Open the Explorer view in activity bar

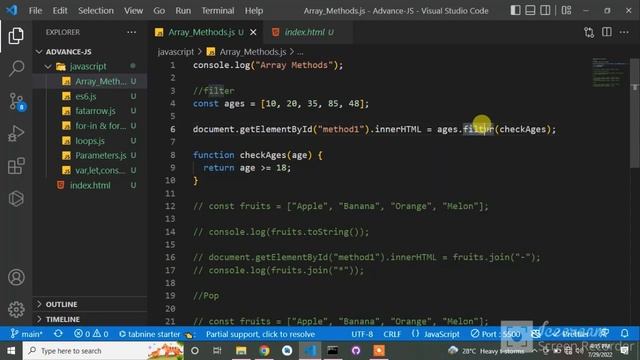(16, 36)
